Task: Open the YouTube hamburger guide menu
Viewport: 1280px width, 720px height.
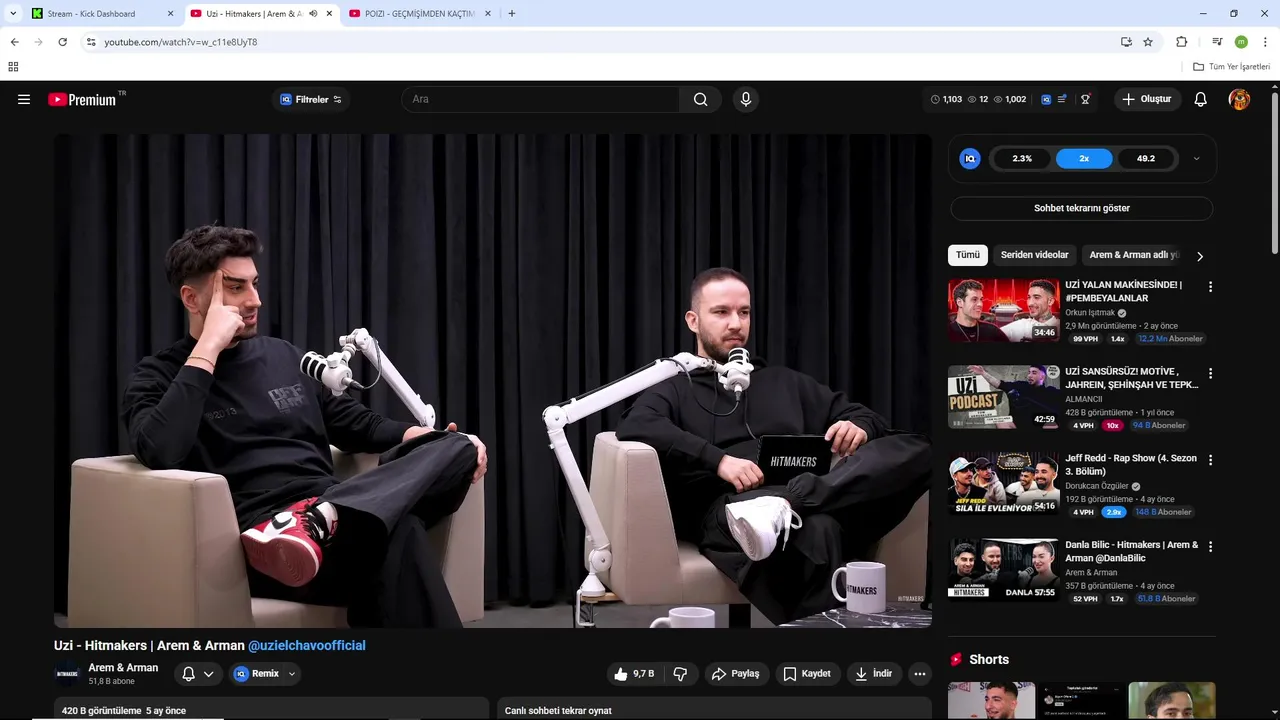Action: (24, 99)
